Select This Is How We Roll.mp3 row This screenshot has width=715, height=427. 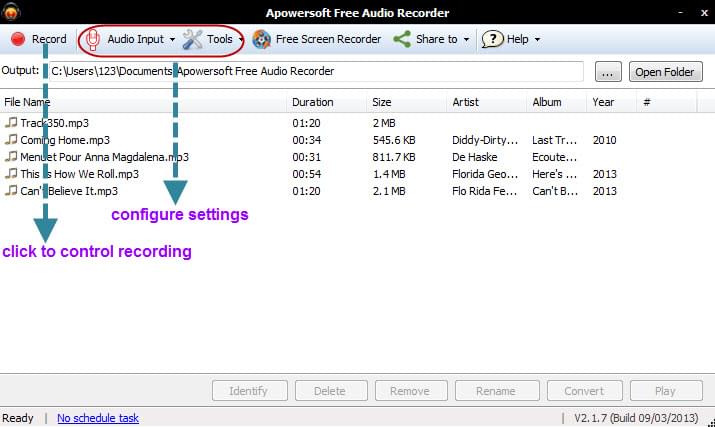click(x=79, y=174)
